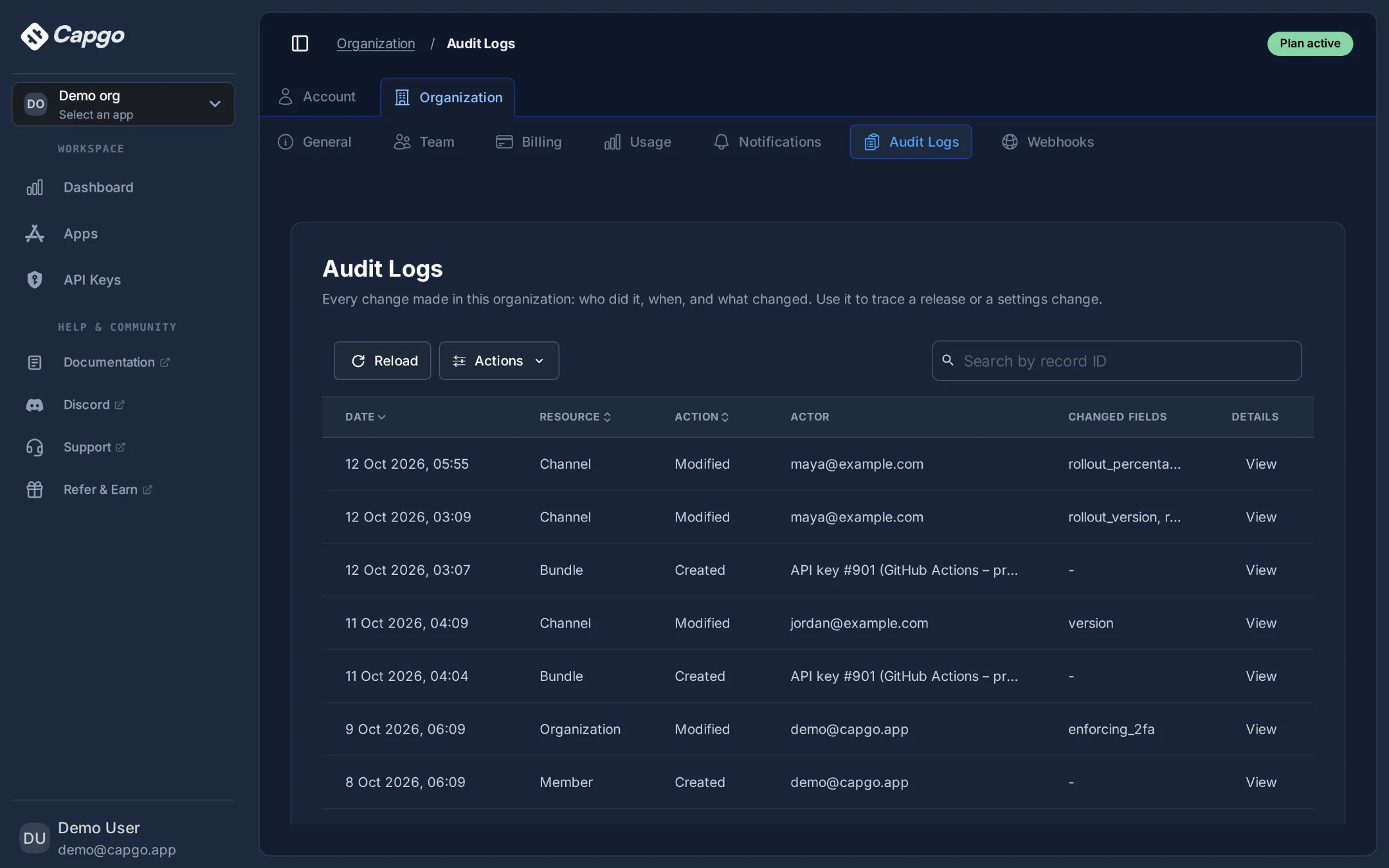
Task: Open the General settings tab
Action: click(314, 141)
